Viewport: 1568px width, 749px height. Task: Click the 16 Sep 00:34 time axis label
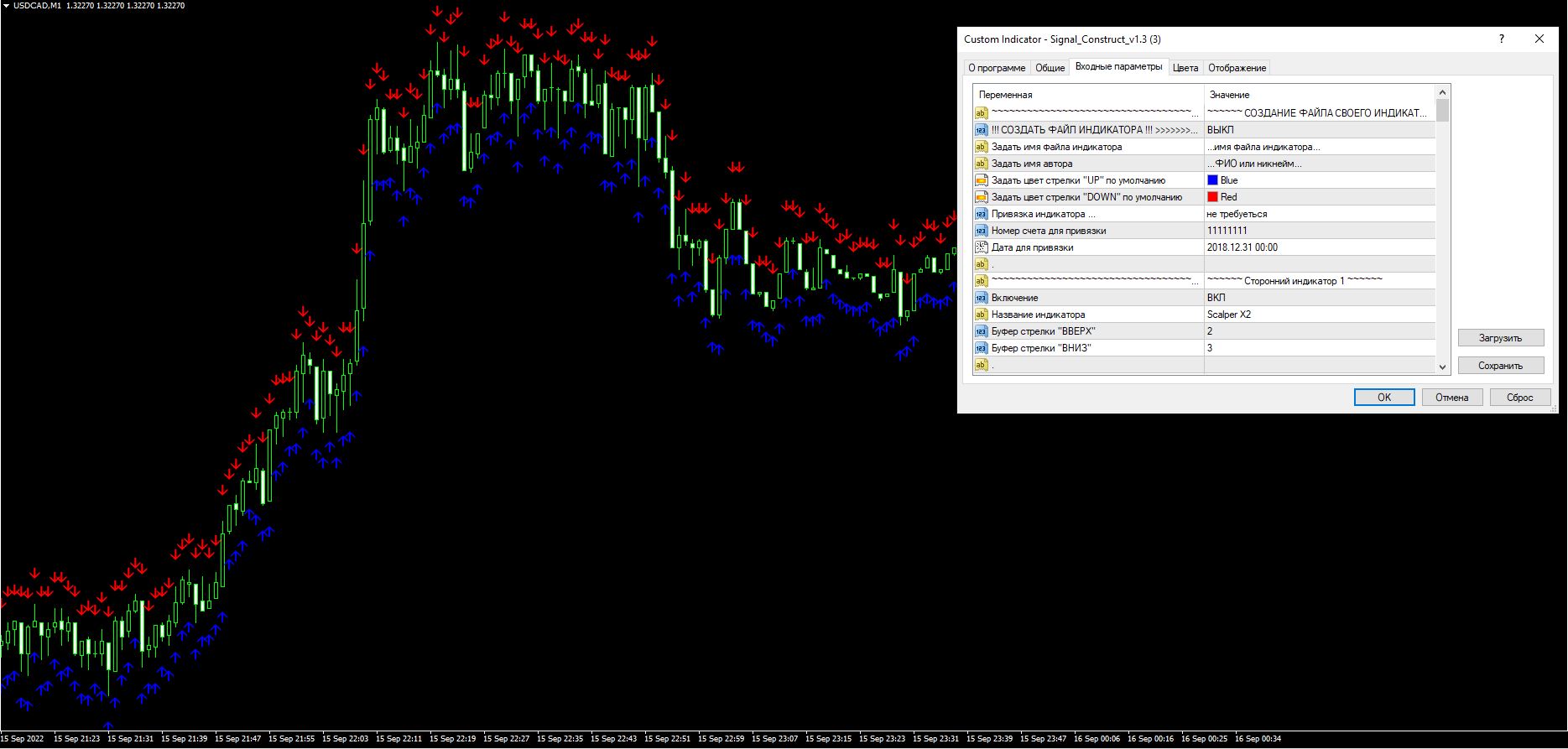tap(1258, 739)
